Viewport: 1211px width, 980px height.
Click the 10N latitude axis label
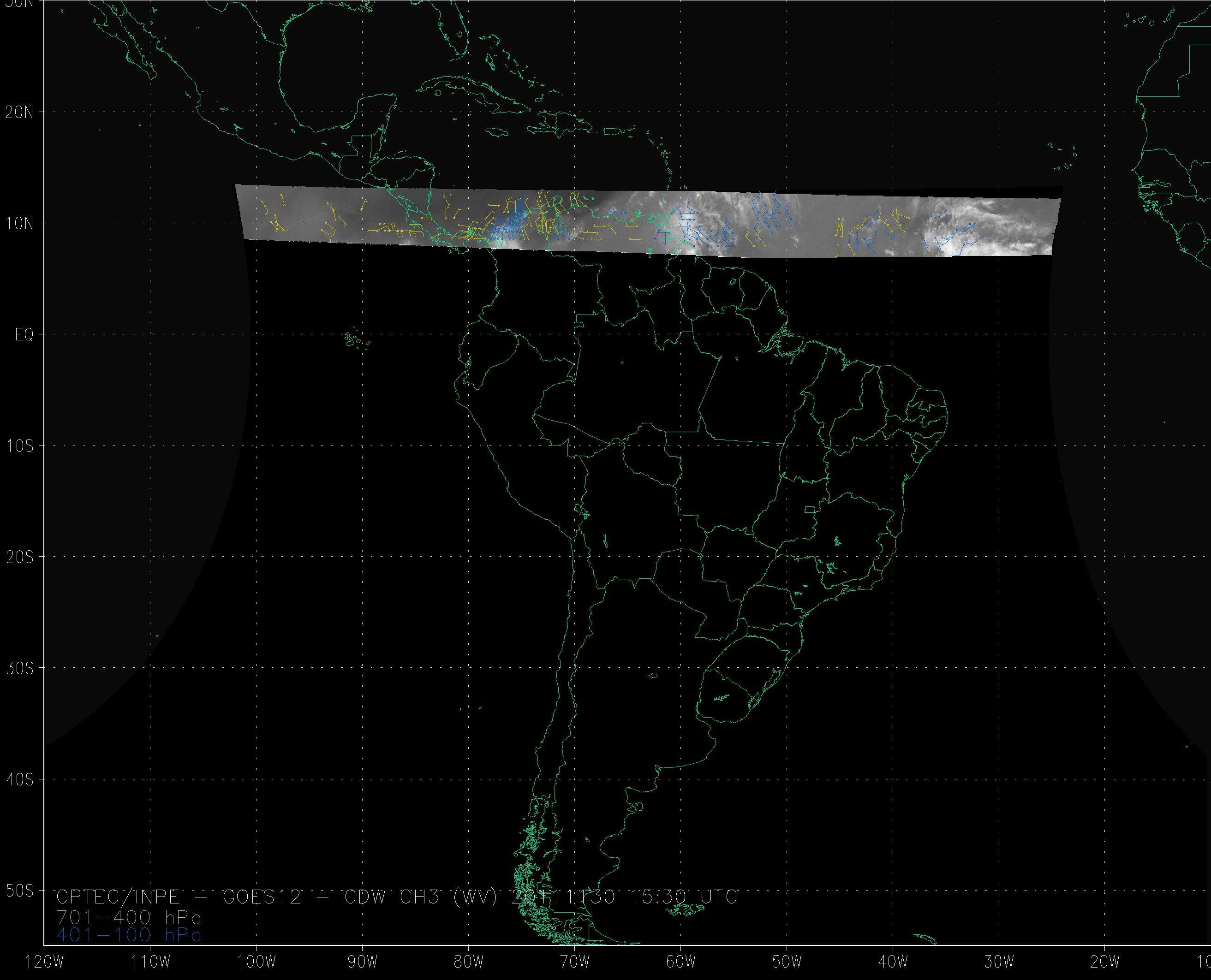[20, 224]
